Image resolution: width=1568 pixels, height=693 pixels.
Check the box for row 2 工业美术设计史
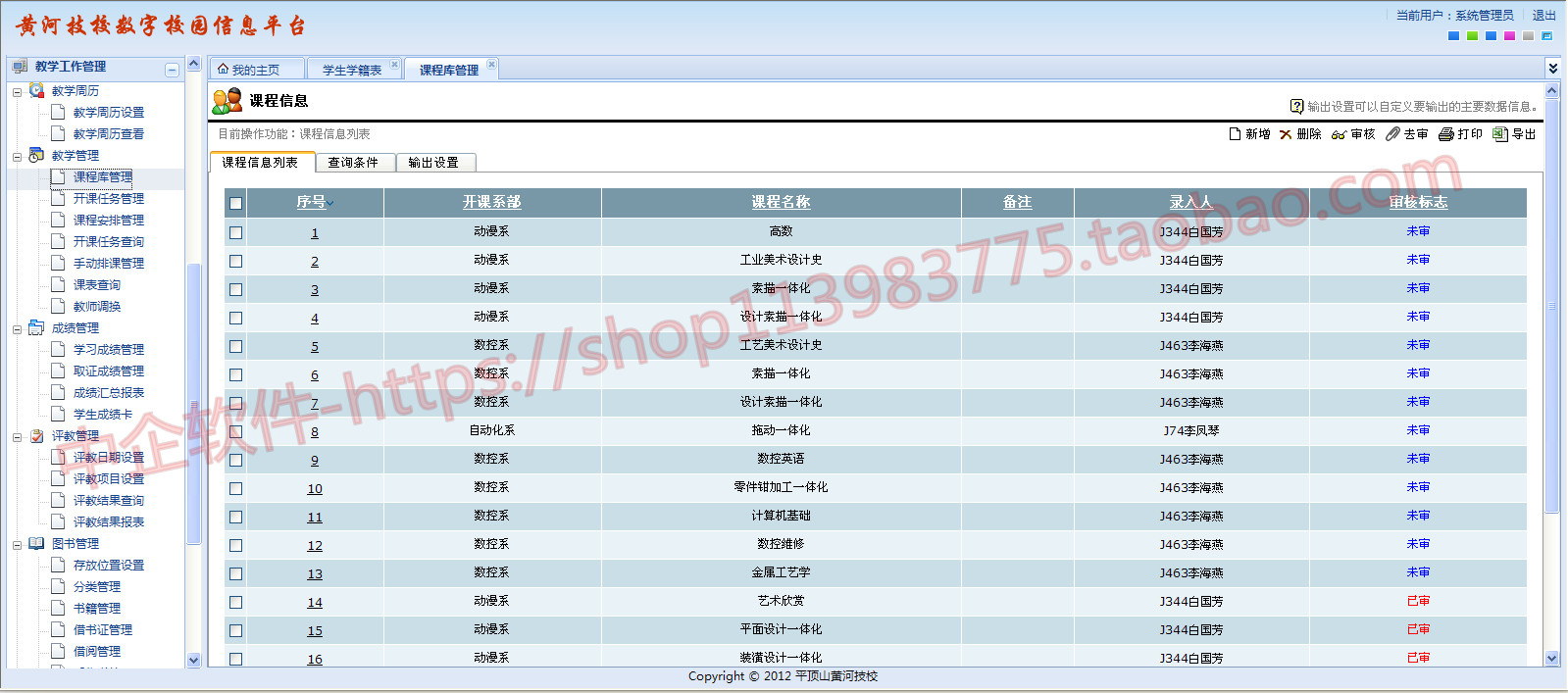pyautogui.click(x=235, y=261)
